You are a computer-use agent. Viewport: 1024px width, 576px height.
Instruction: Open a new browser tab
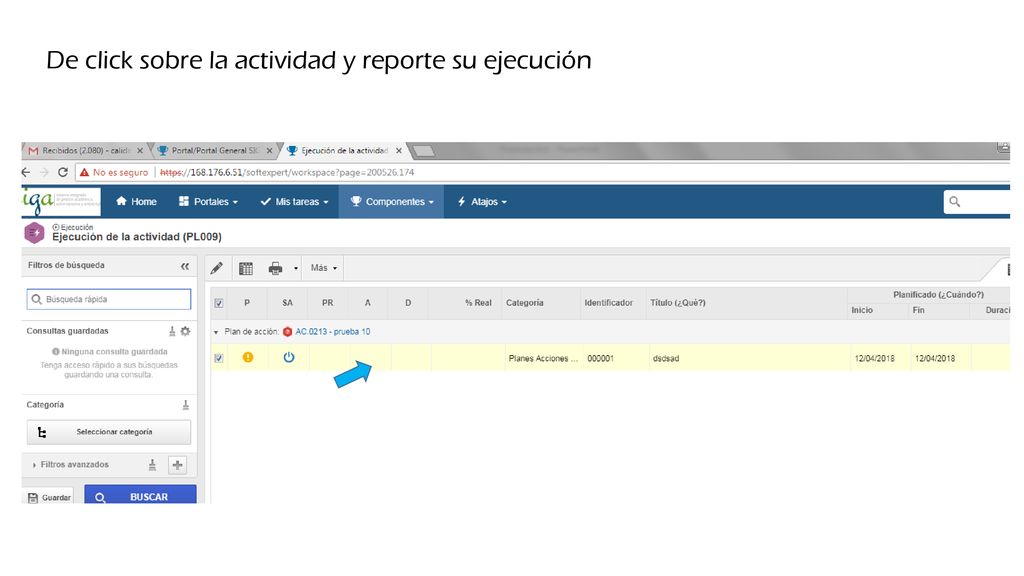423,151
